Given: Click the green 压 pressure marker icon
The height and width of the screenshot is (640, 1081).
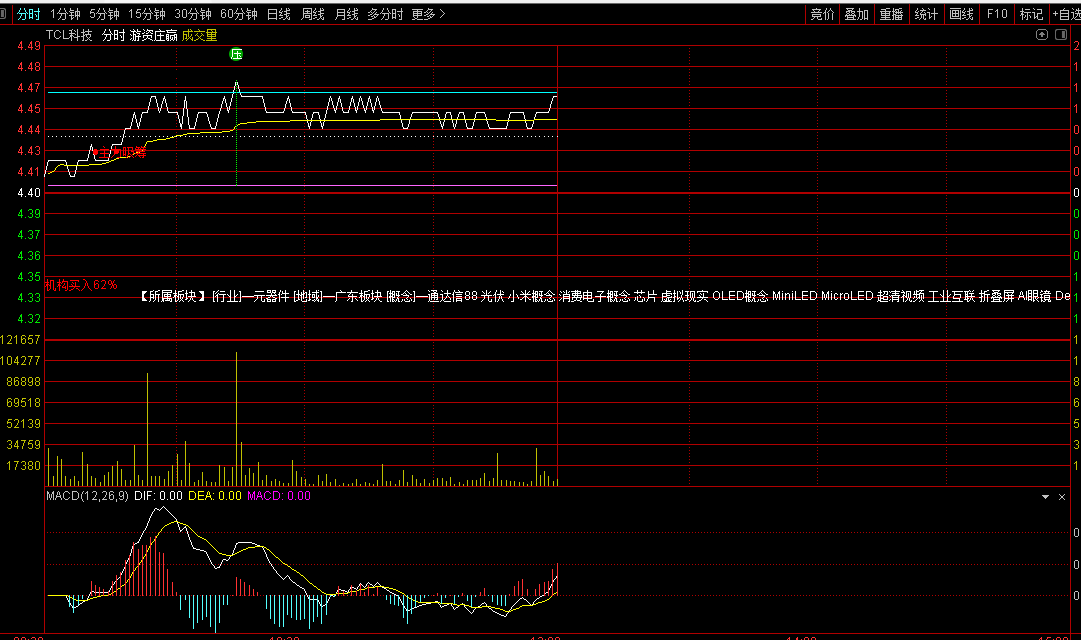Looking at the screenshot, I should [236, 54].
